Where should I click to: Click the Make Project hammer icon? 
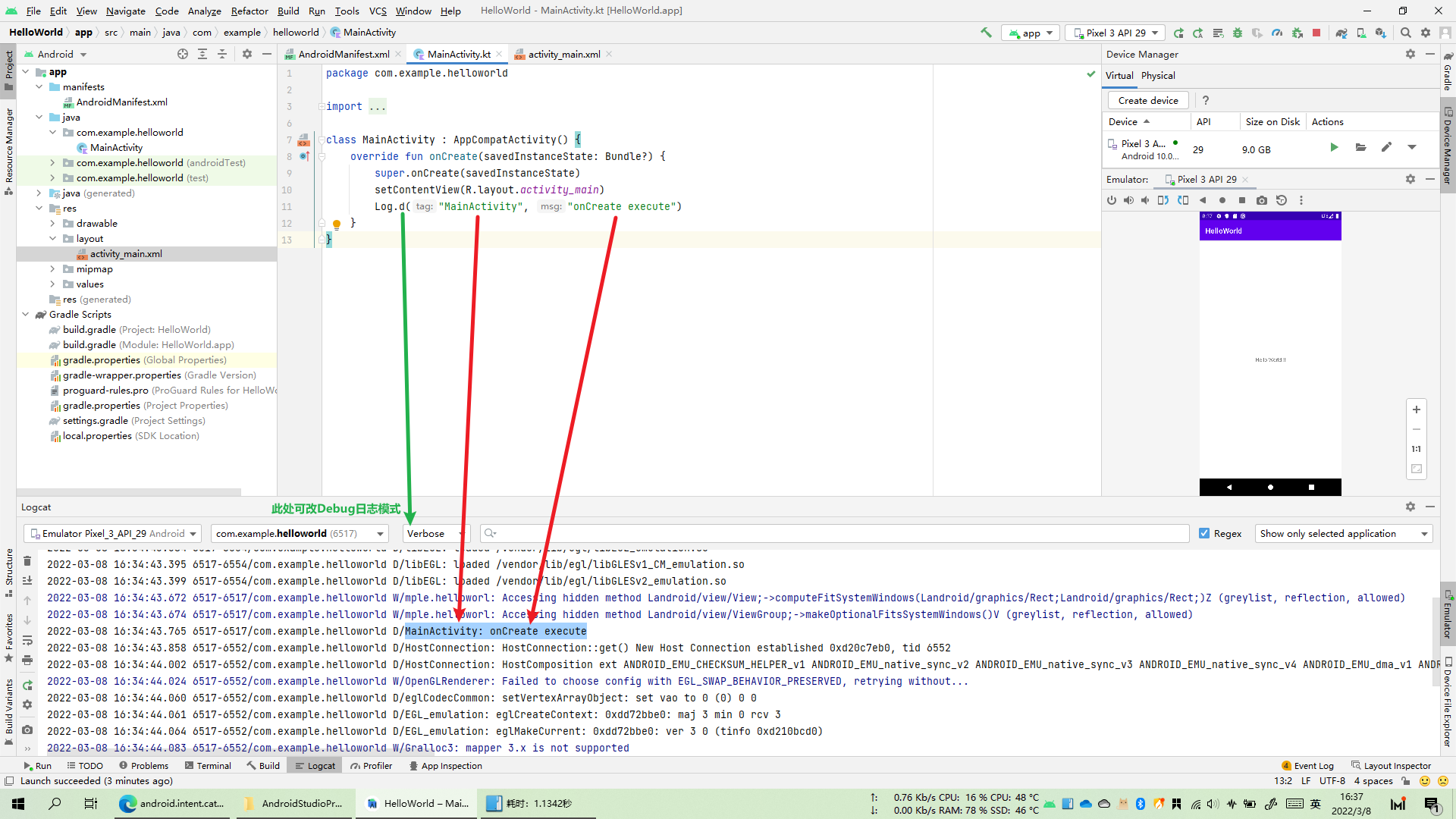point(986,33)
